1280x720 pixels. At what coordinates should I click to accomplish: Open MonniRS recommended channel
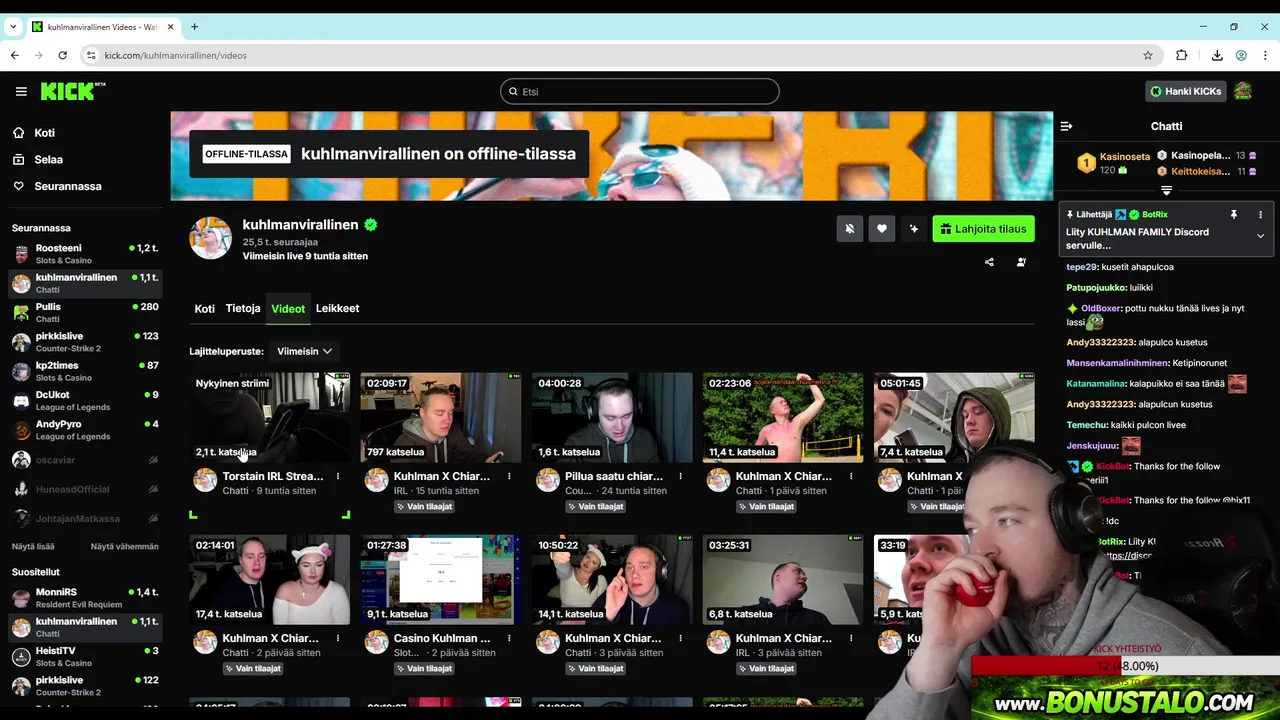click(84, 598)
